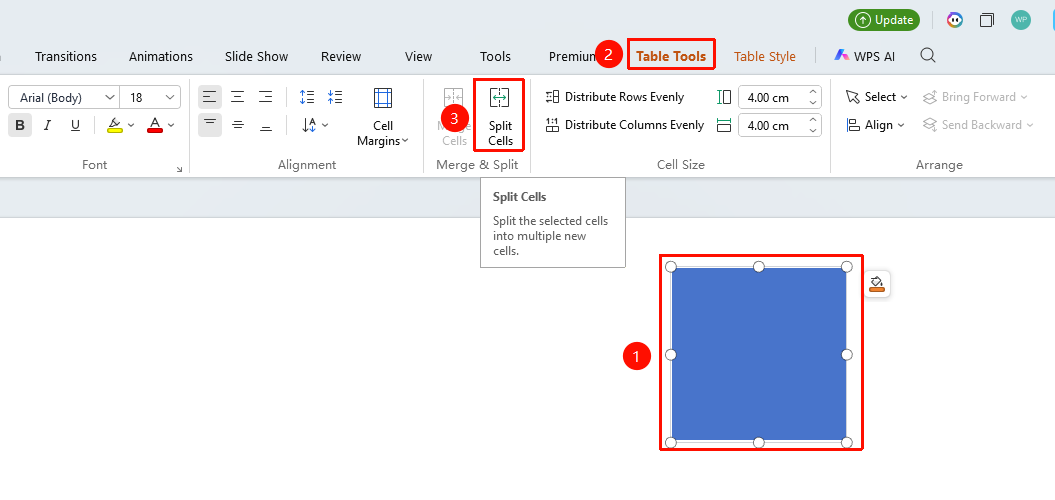This screenshot has width=1055, height=500.
Task: Center text horizontally
Action: pos(238,97)
